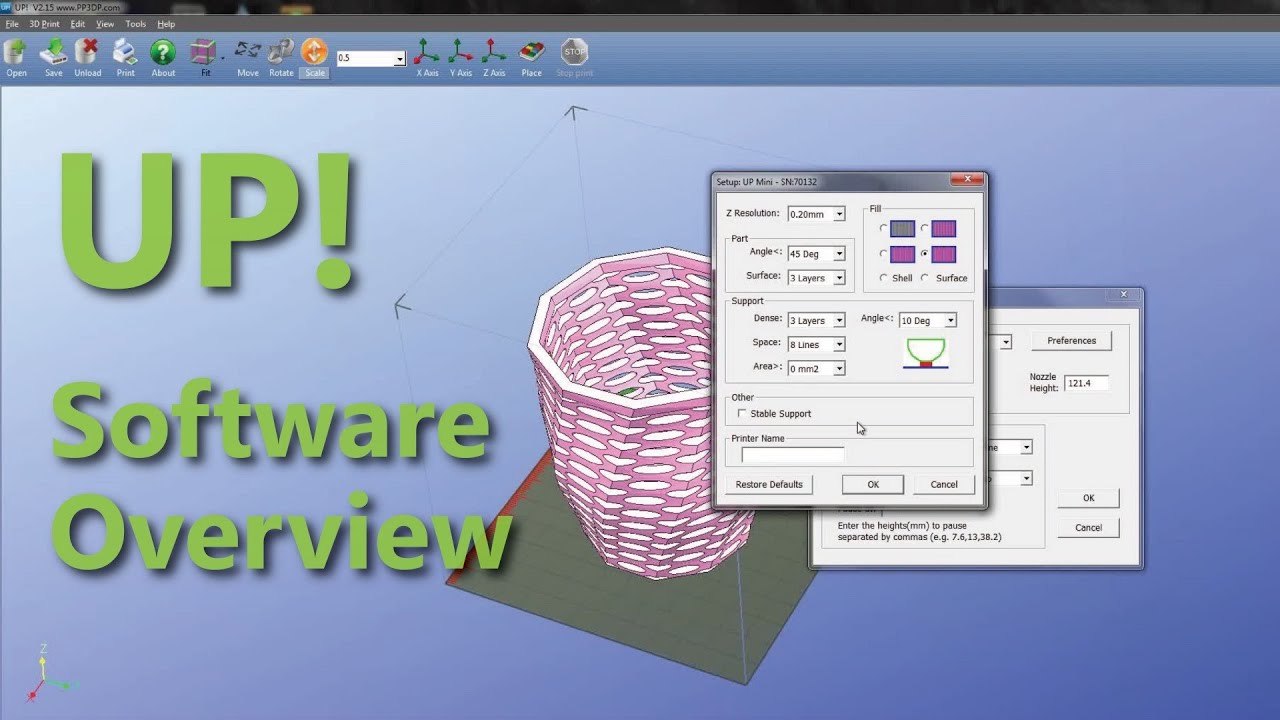This screenshot has width=1280, height=720.
Task: Expand the Z Resolution dropdown
Action: point(839,214)
